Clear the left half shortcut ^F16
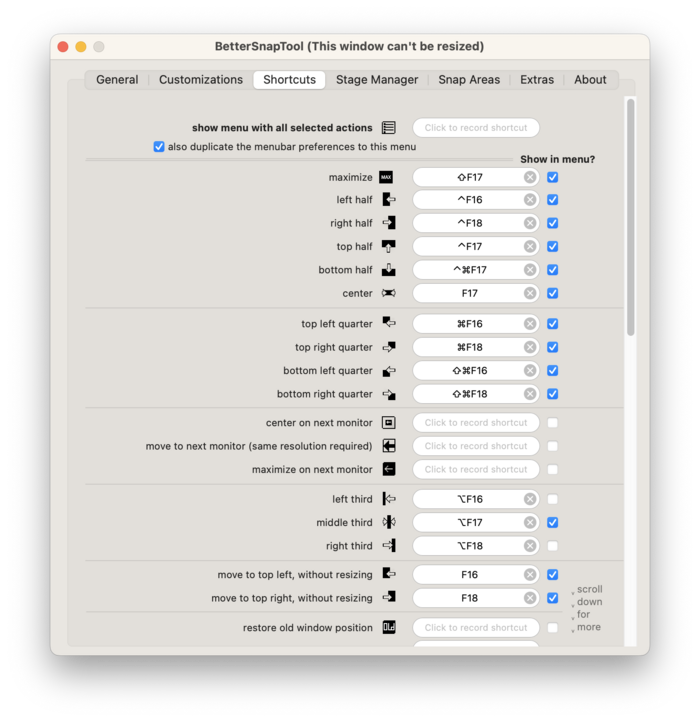Image resolution: width=700 pixels, height=722 pixels. click(530, 200)
